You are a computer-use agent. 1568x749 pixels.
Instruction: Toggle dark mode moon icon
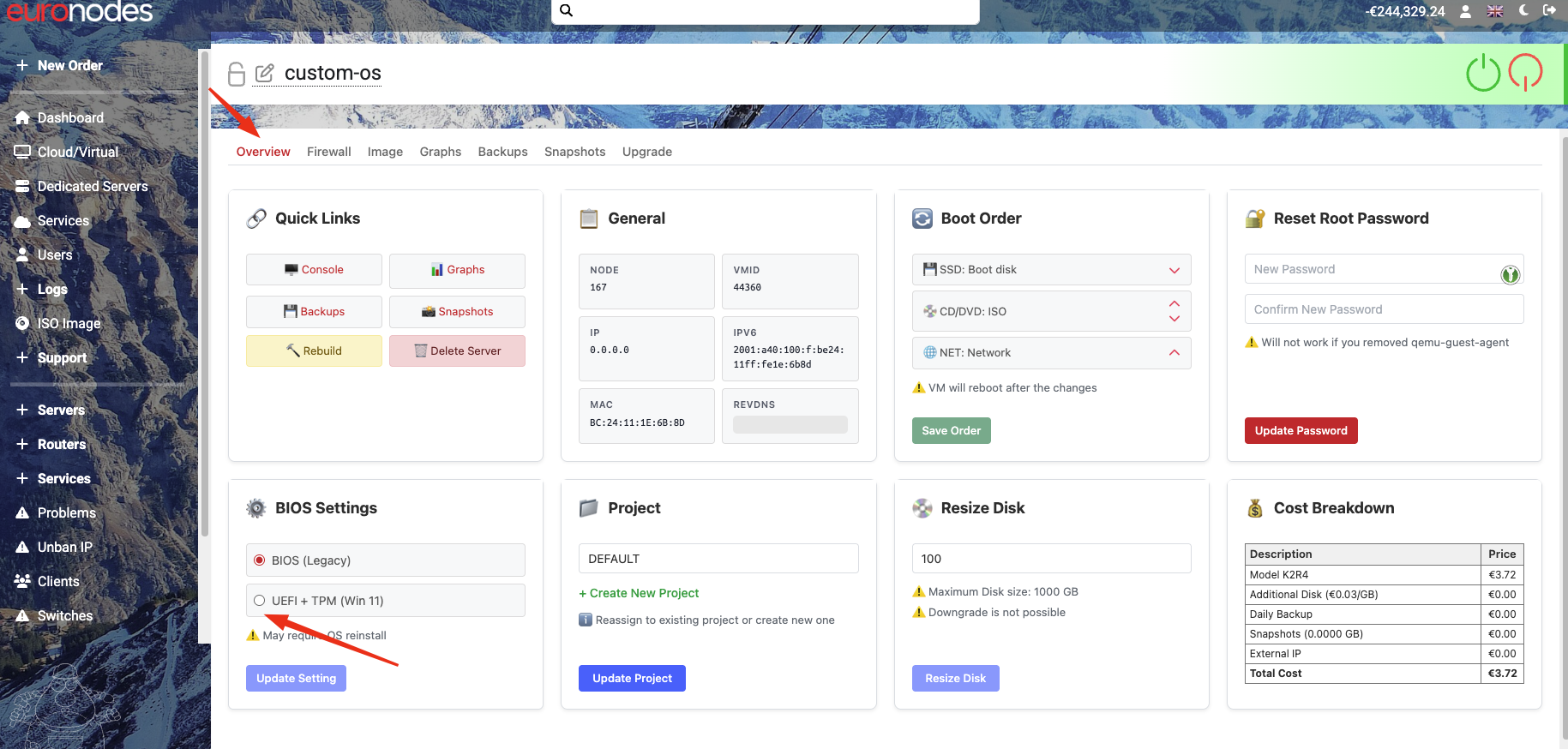click(1523, 10)
